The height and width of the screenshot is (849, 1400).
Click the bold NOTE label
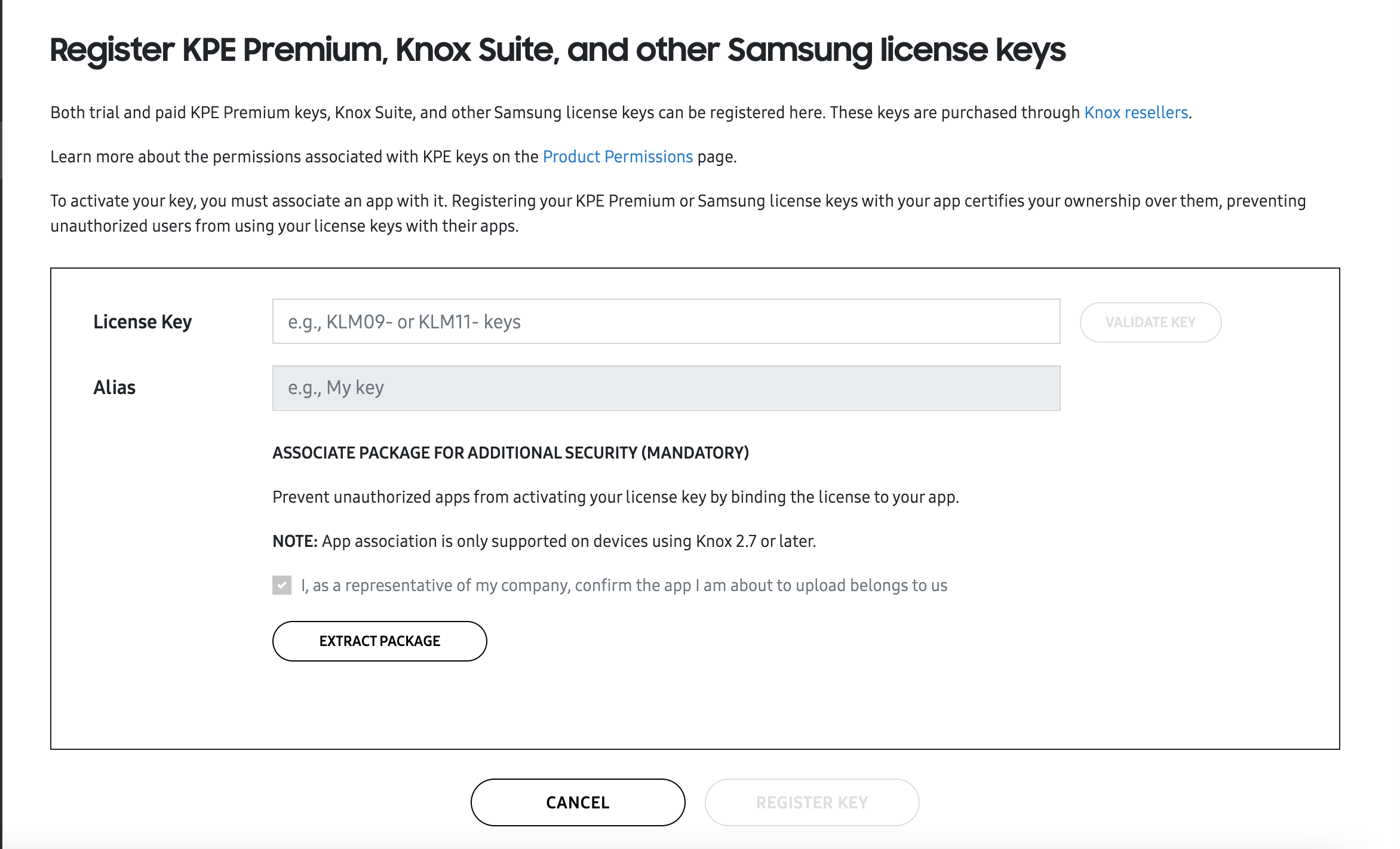[294, 542]
